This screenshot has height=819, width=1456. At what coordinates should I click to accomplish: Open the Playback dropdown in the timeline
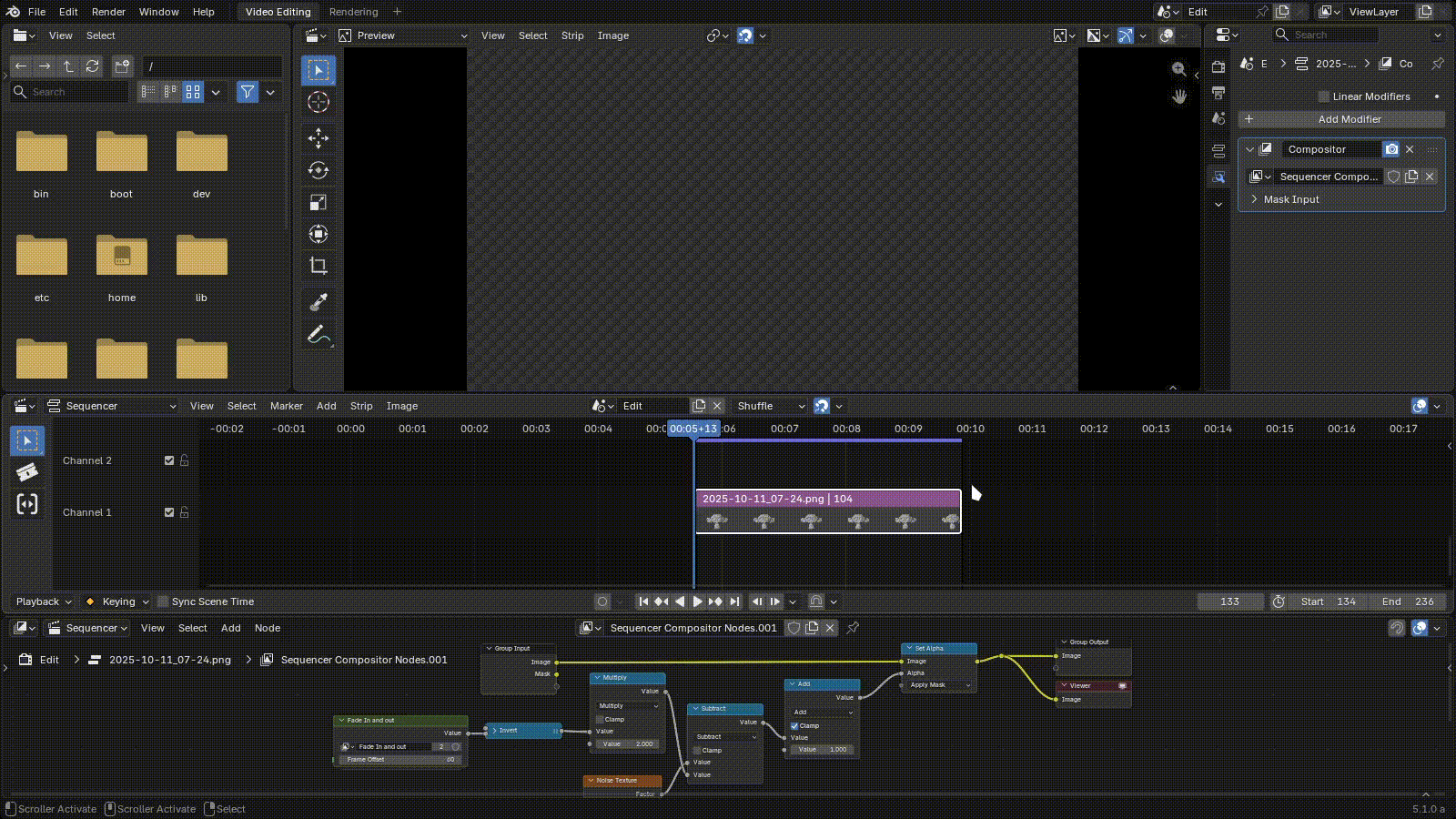click(43, 602)
